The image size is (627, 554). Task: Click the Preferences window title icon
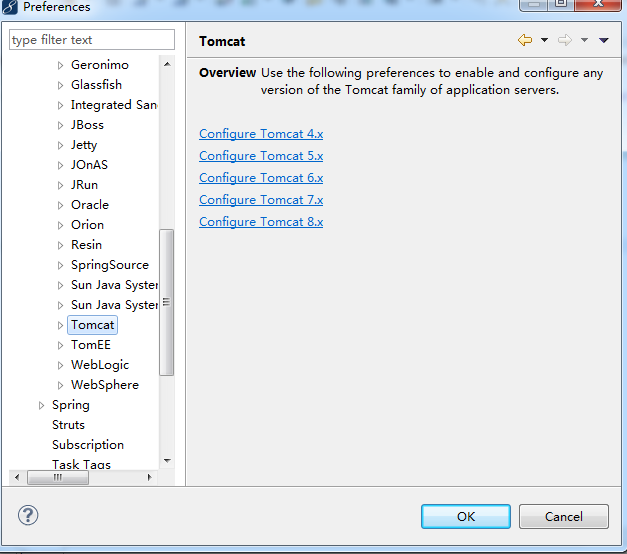[x=10, y=7]
